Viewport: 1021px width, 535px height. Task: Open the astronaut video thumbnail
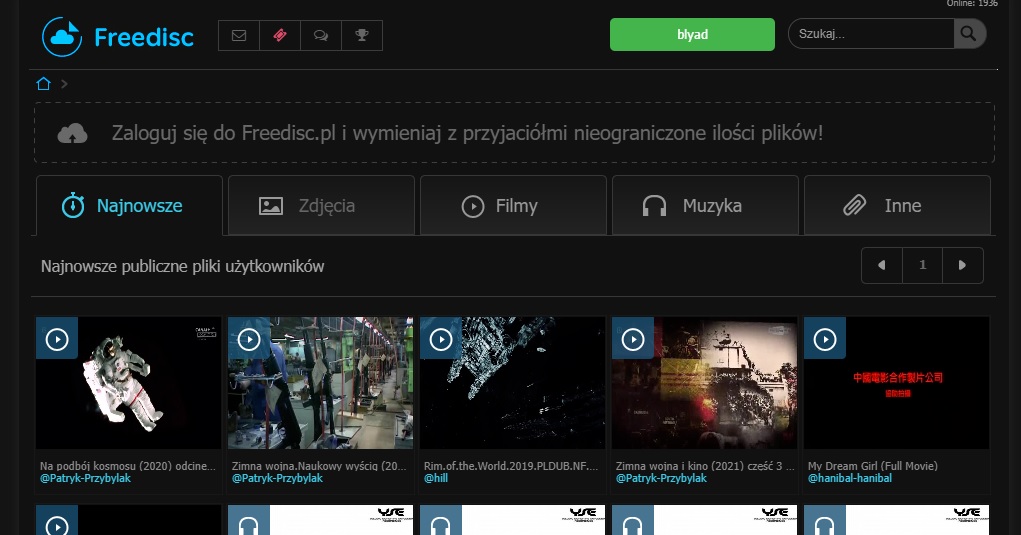[x=129, y=383]
